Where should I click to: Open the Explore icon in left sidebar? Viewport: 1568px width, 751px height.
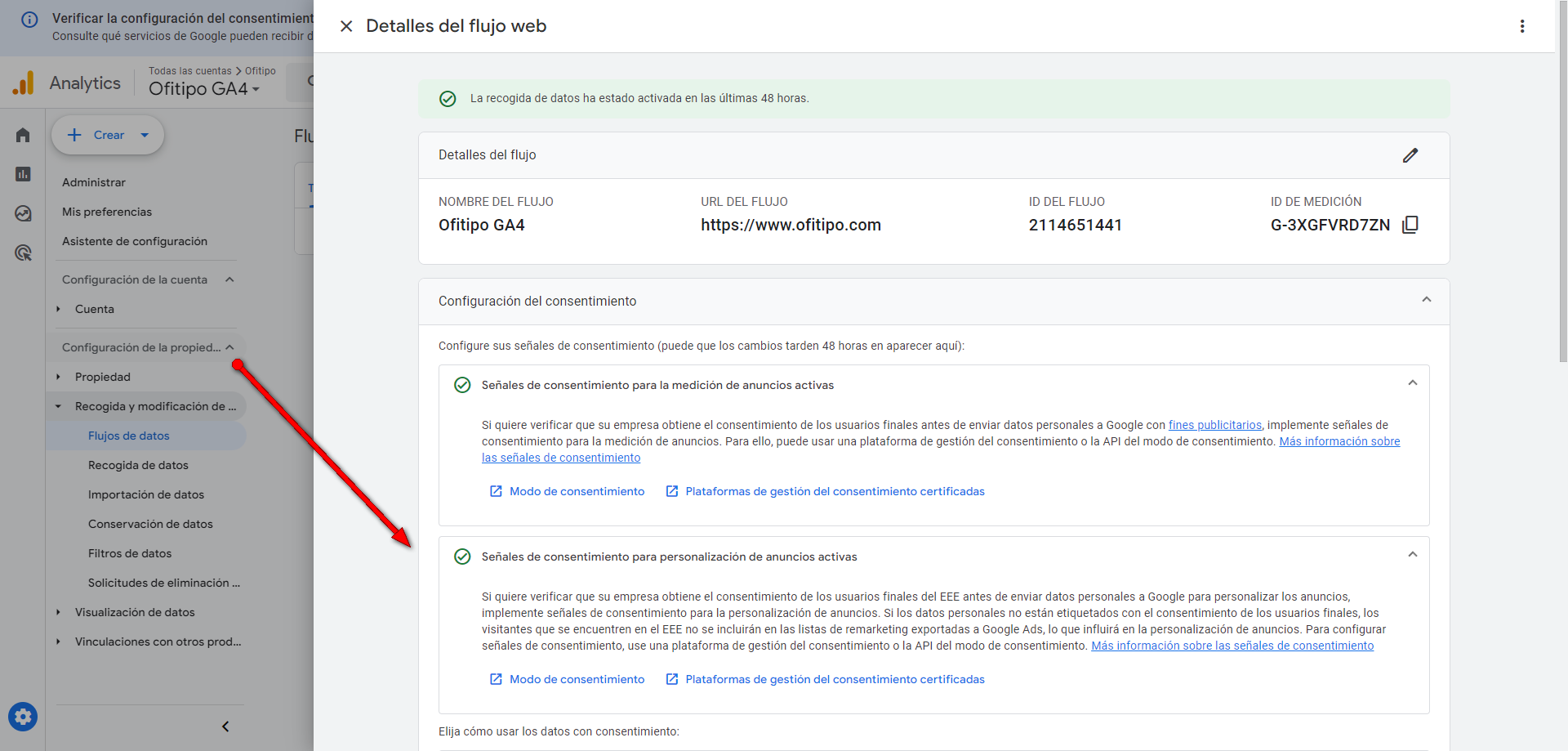tap(23, 213)
